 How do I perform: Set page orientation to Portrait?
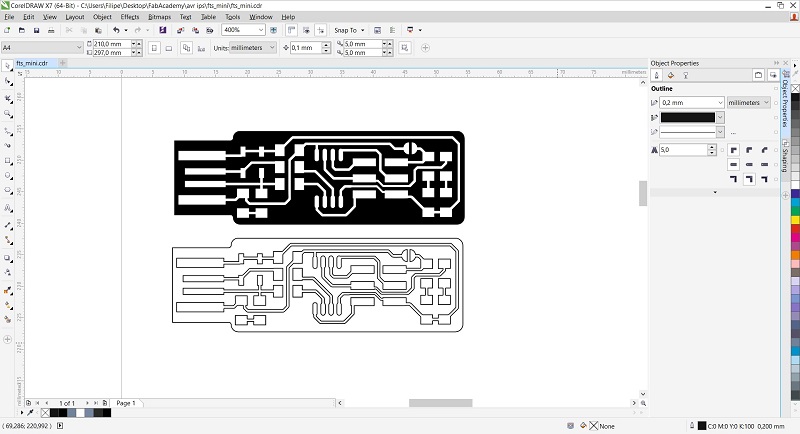coord(154,48)
